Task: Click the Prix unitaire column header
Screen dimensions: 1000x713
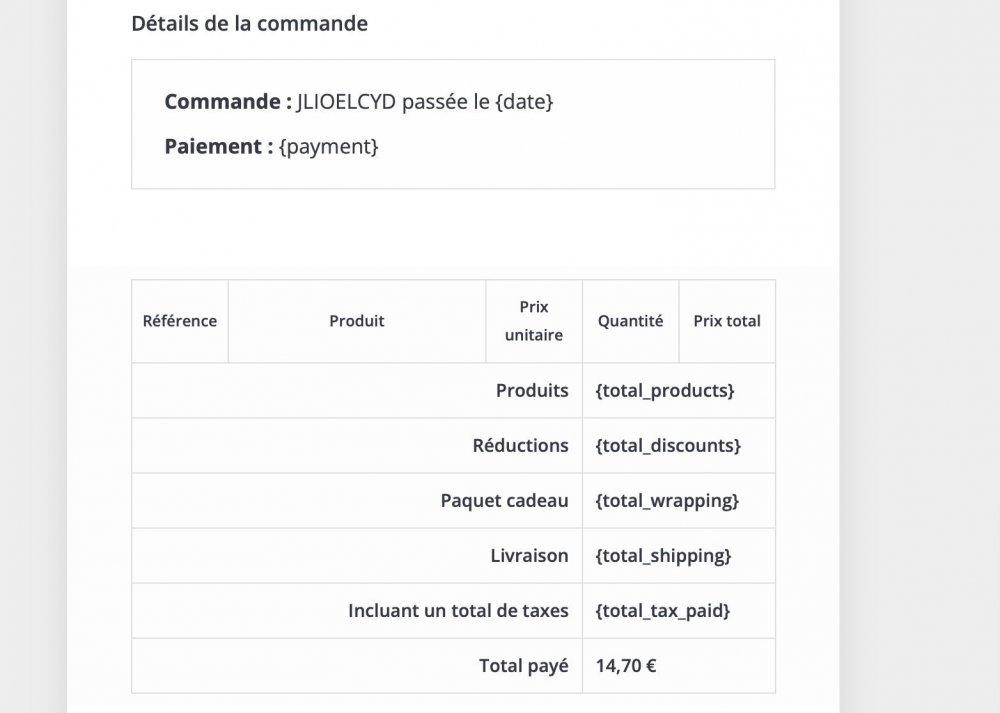Action: tap(534, 321)
